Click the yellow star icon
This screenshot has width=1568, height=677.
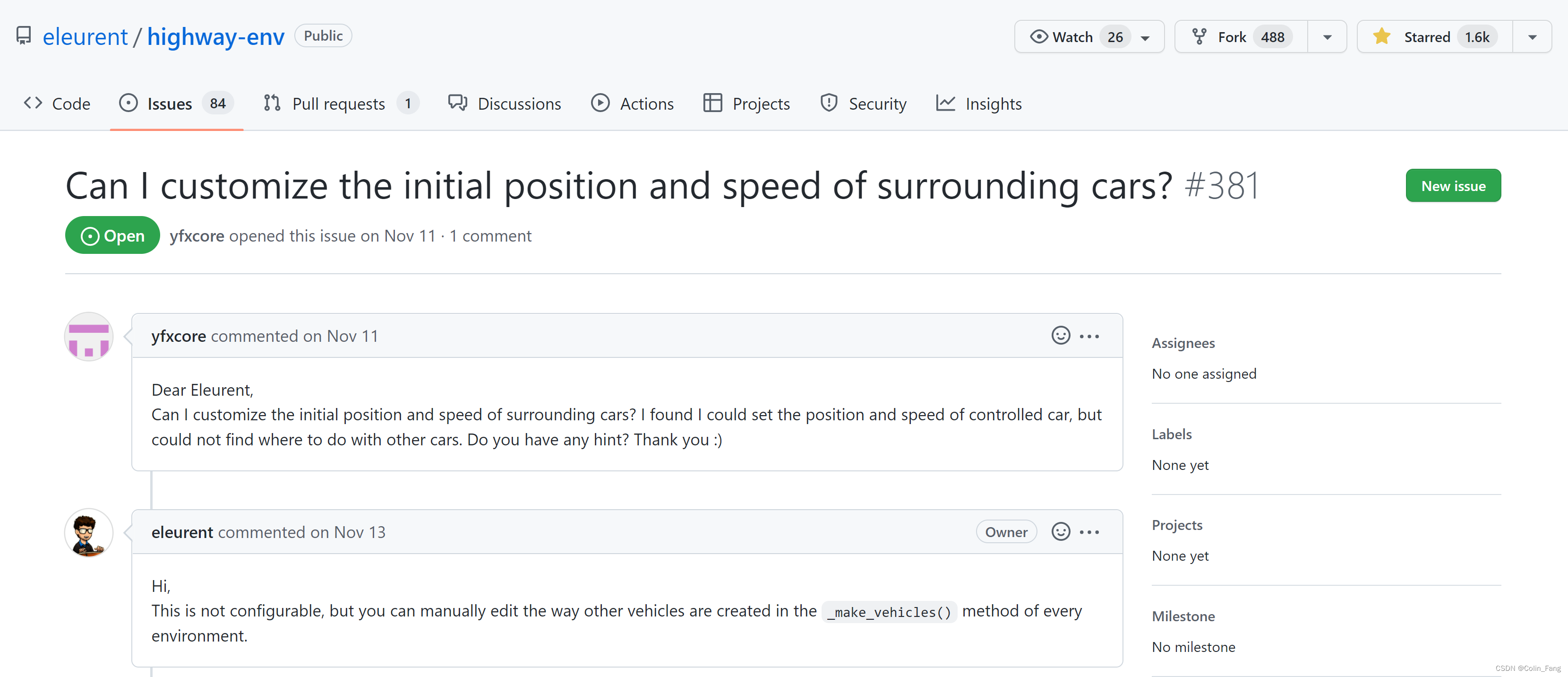[x=1382, y=36]
